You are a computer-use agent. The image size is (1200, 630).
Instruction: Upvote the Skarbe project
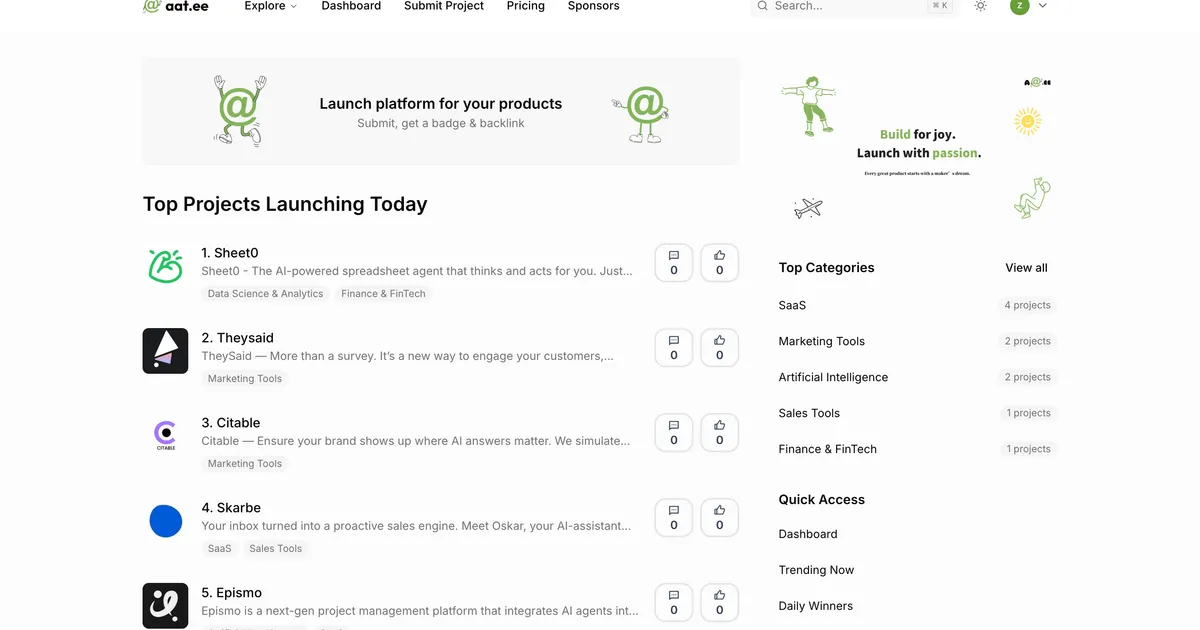coord(719,518)
